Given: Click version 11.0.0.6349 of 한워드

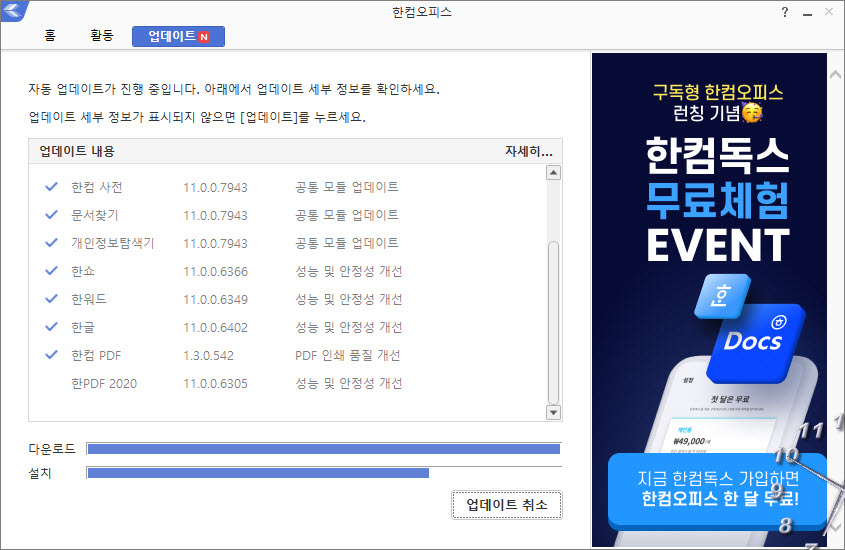Looking at the screenshot, I should click(216, 300).
